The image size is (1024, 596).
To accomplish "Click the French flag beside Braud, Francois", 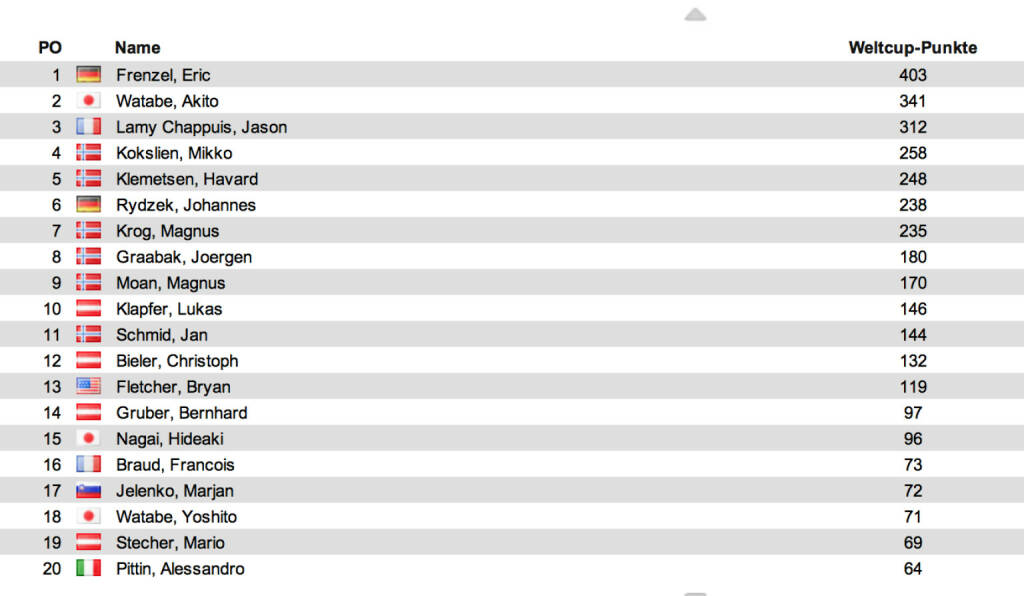I will [89, 465].
